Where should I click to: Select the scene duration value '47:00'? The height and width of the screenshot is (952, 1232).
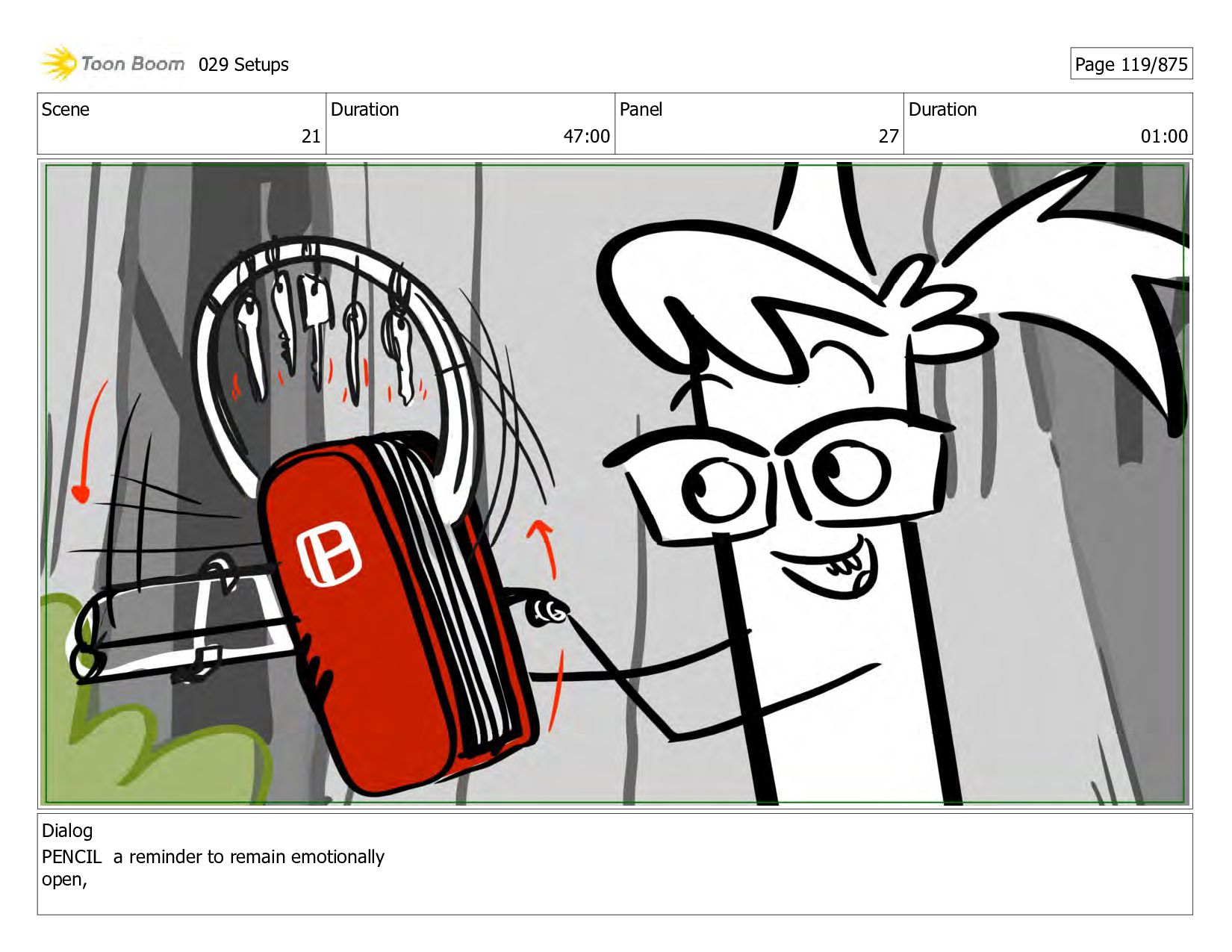coord(586,136)
